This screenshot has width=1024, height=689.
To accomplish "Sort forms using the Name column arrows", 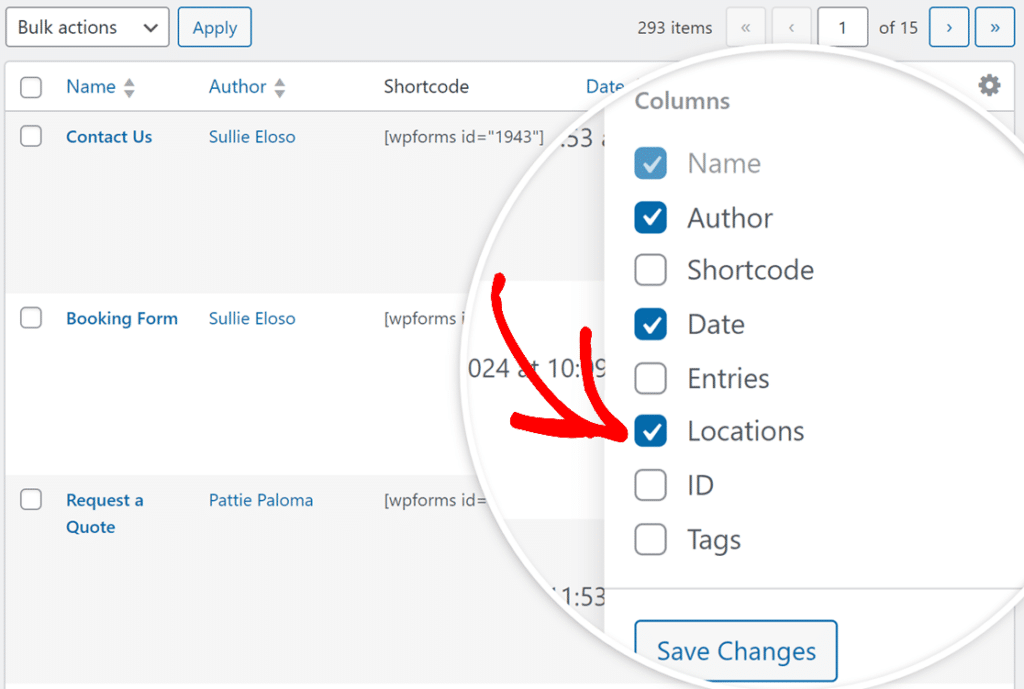I will [129, 87].
